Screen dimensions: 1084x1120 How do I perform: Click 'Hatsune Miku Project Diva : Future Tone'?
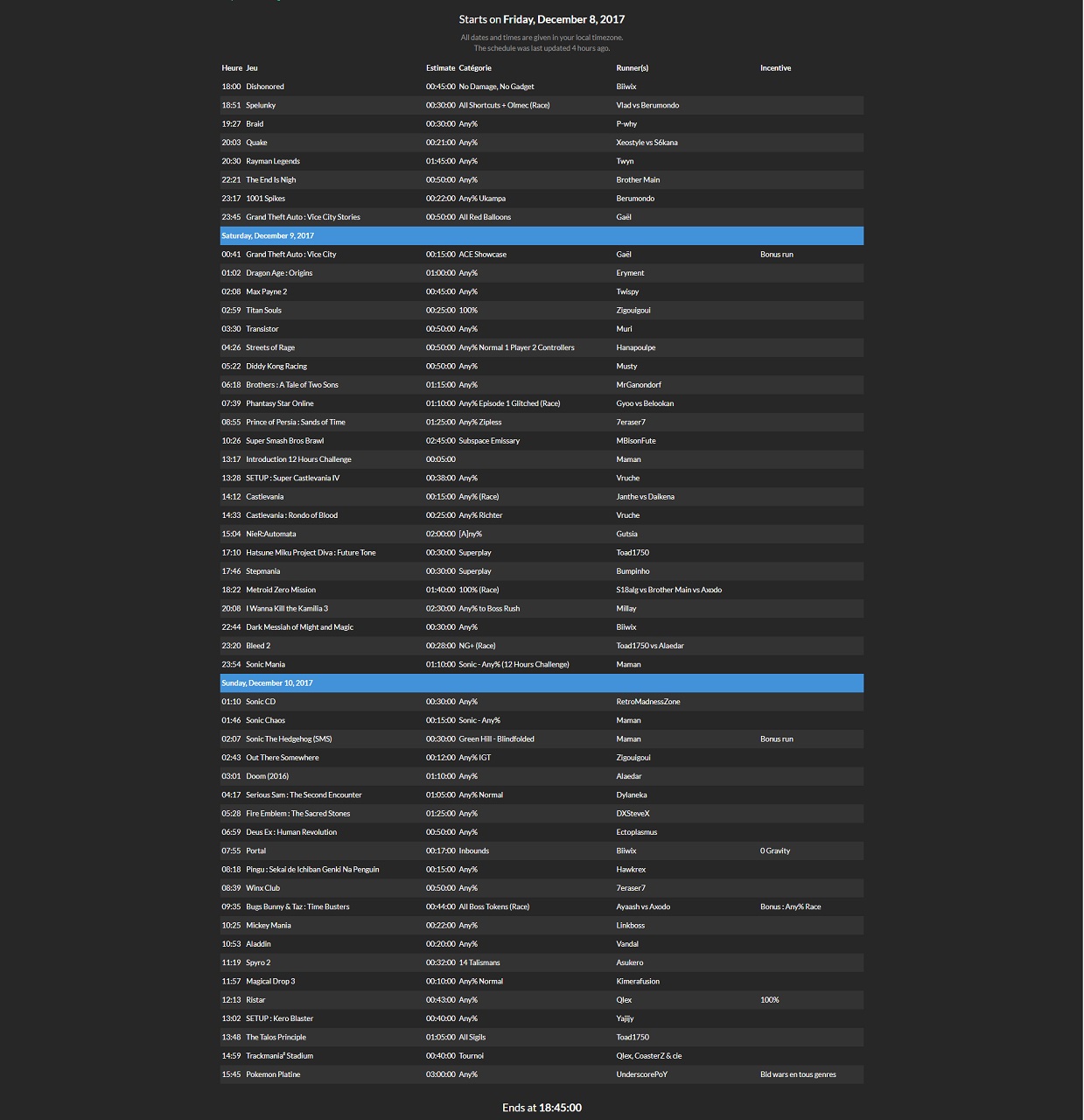311,553
